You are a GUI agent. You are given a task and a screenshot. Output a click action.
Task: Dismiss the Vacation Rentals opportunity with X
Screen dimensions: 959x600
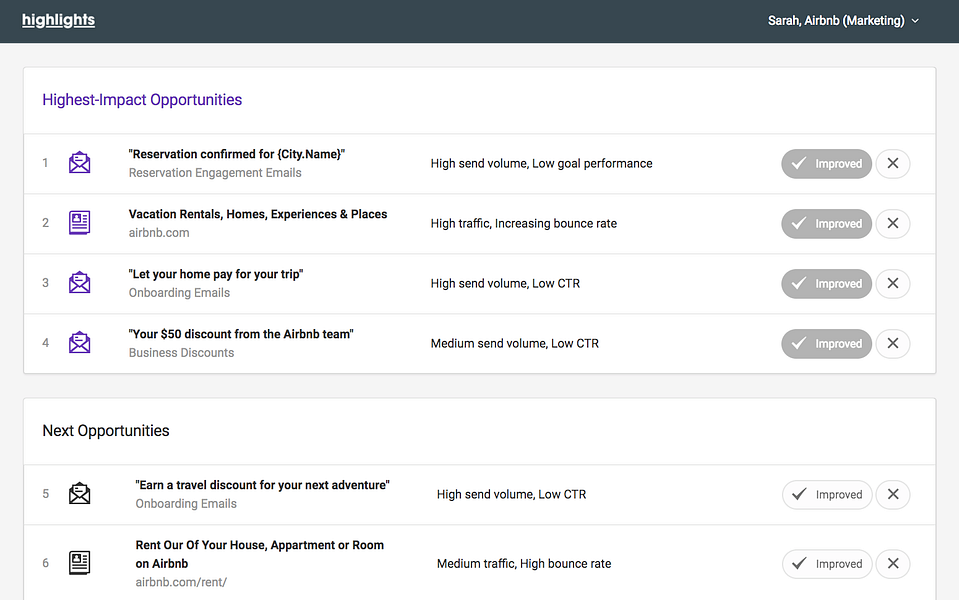coord(893,223)
